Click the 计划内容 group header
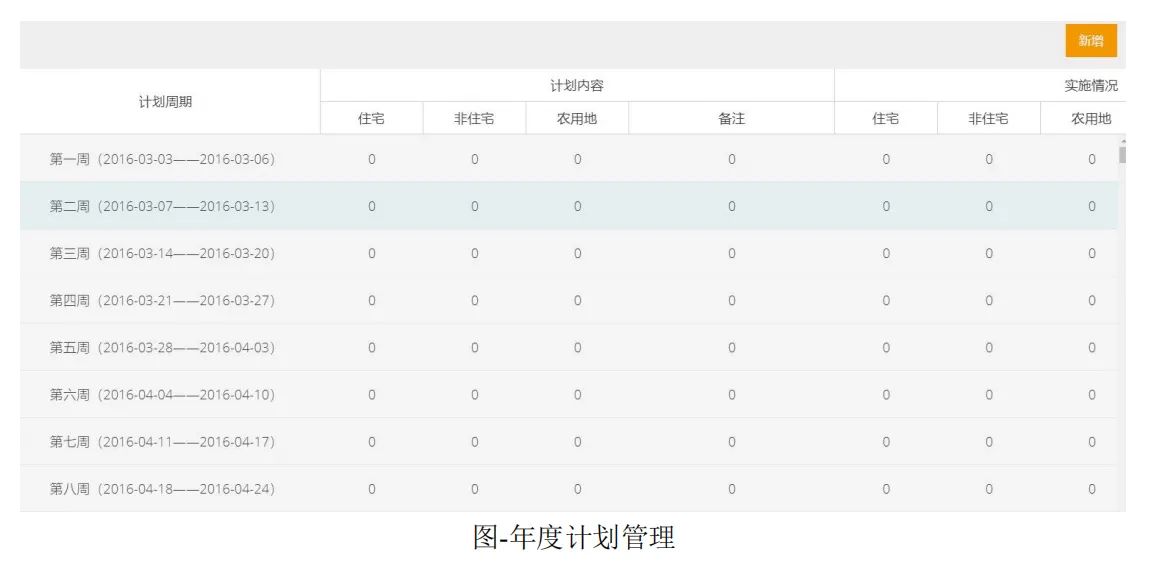 pyautogui.click(x=575, y=84)
